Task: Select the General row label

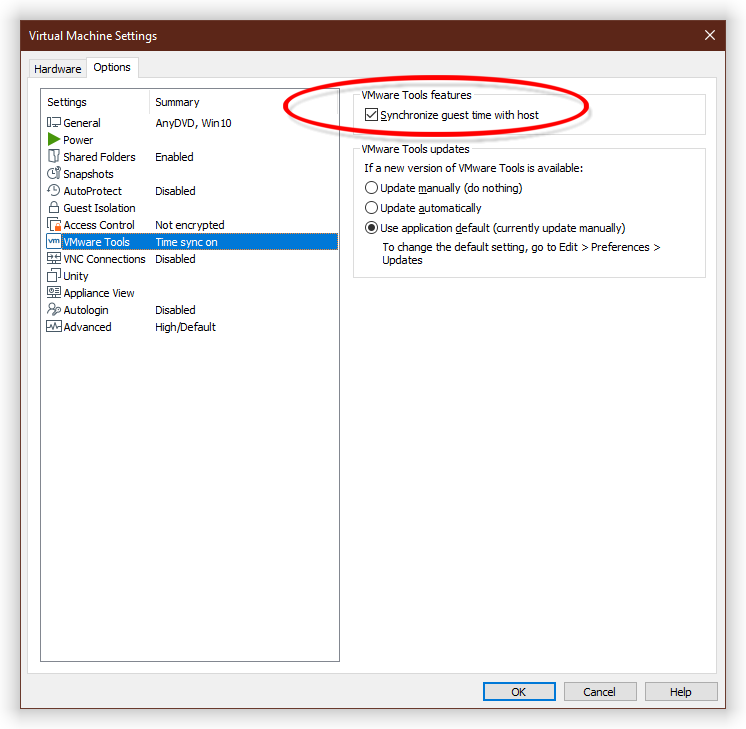Action: click(x=82, y=123)
